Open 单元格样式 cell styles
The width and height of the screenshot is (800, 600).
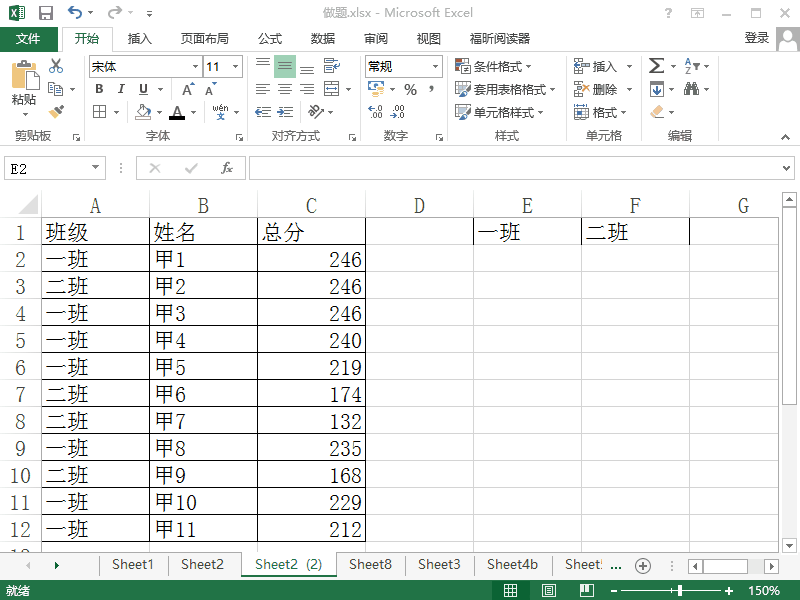(499, 112)
